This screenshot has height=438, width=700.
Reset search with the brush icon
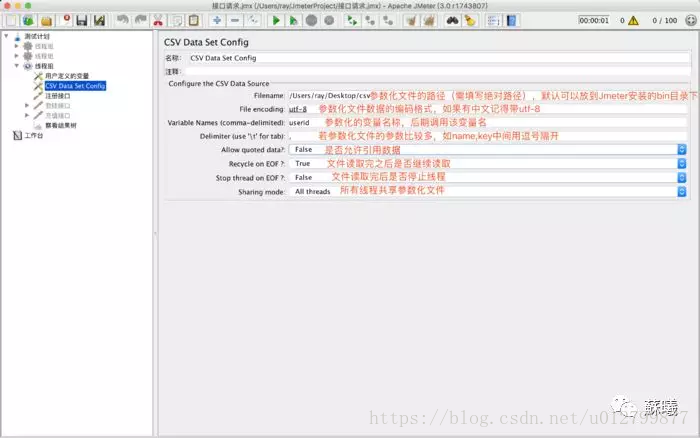(x=470, y=21)
